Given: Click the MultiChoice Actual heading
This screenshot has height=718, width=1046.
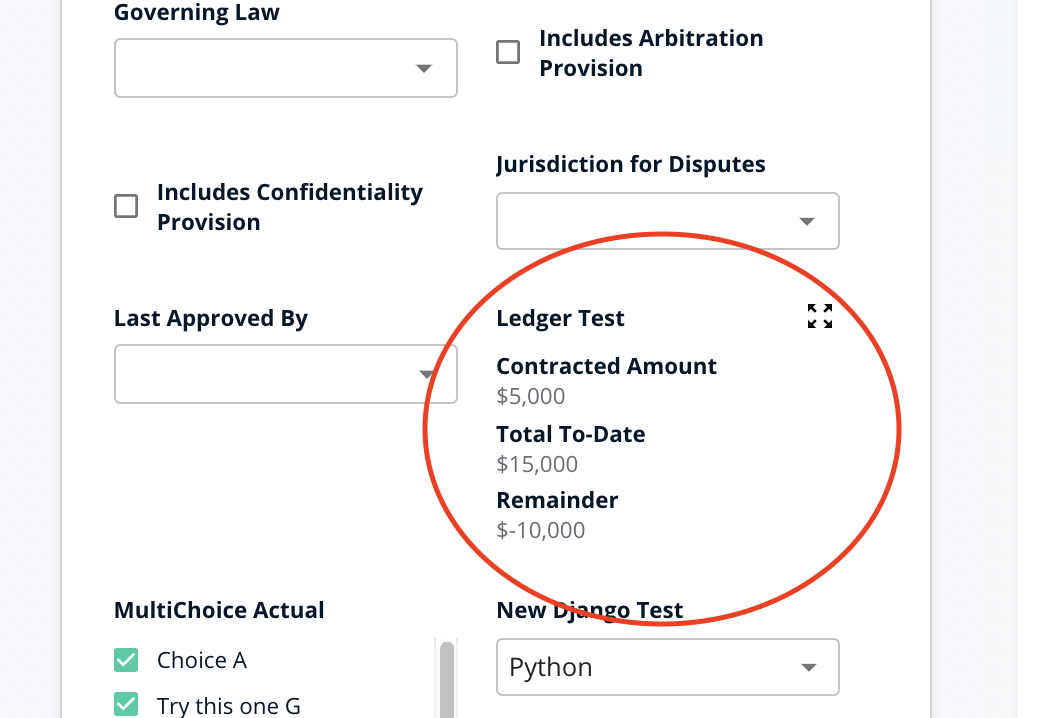Looking at the screenshot, I should tap(219, 610).
